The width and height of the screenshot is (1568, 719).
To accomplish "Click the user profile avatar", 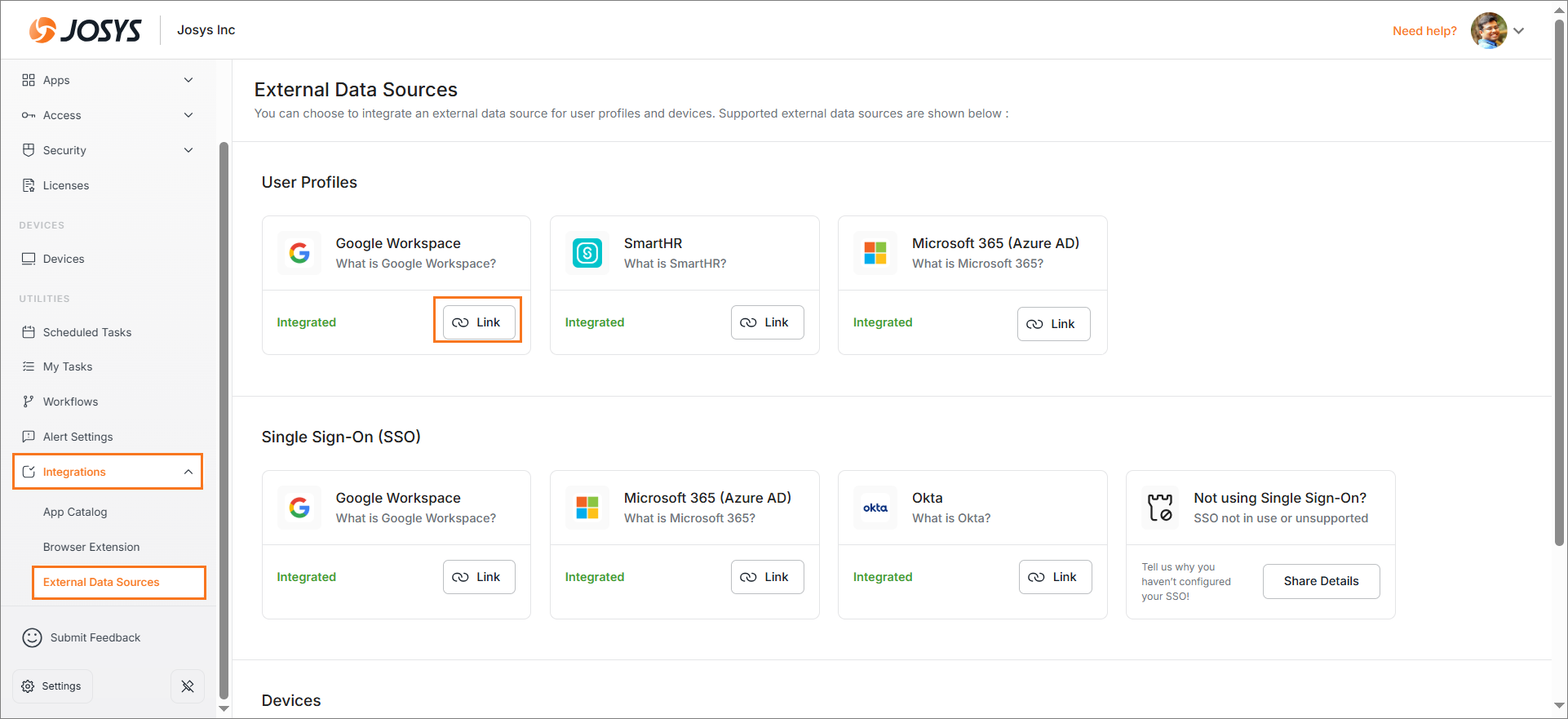I will pyautogui.click(x=1488, y=31).
